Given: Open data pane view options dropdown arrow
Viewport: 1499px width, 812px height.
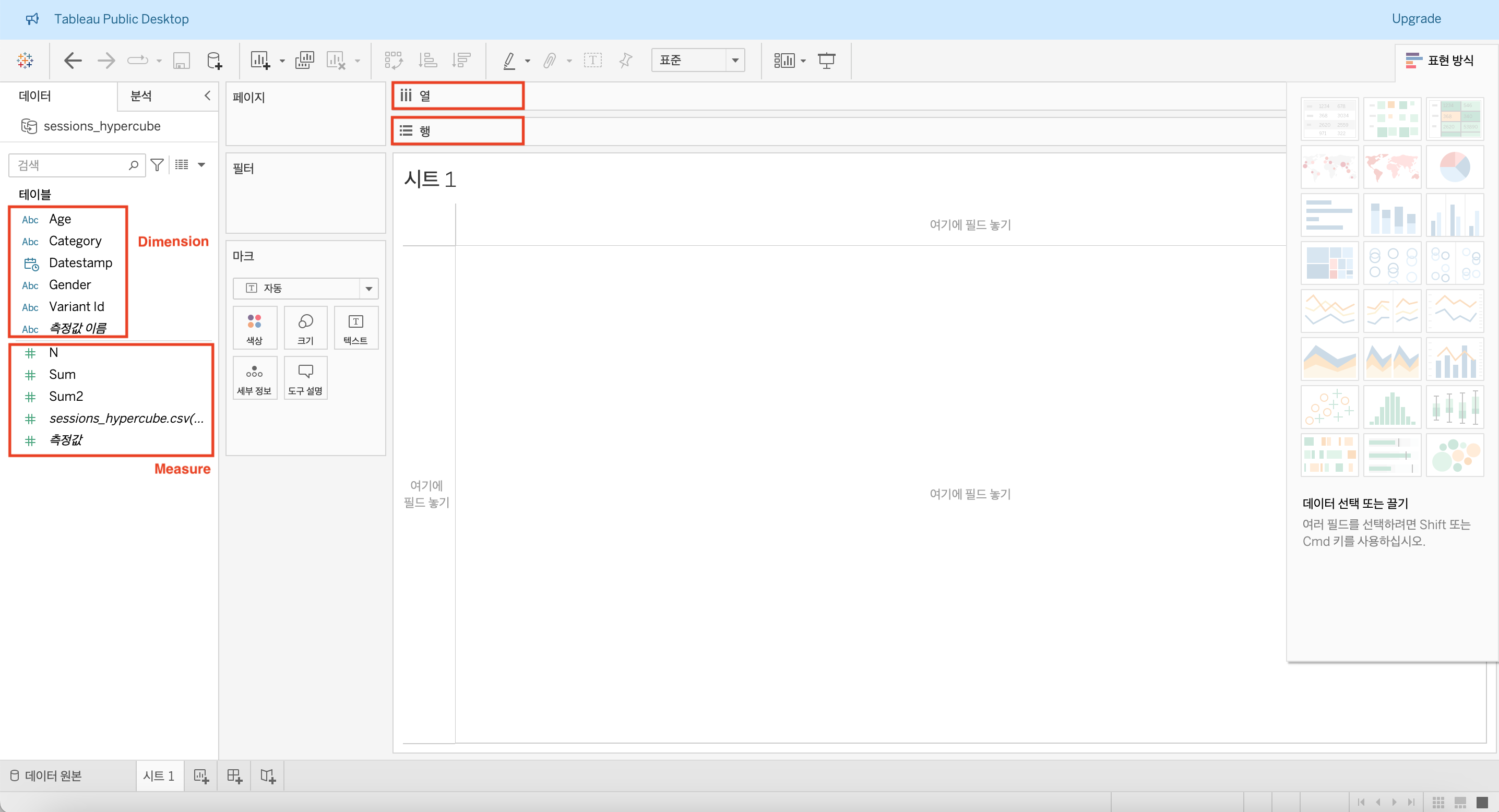Looking at the screenshot, I should 201,164.
